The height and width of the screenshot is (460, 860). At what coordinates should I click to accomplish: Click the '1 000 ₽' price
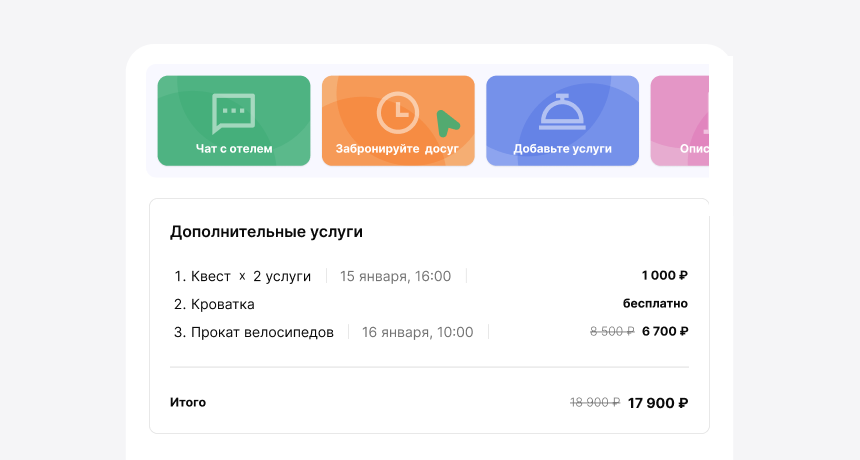pyautogui.click(x=665, y=275)
